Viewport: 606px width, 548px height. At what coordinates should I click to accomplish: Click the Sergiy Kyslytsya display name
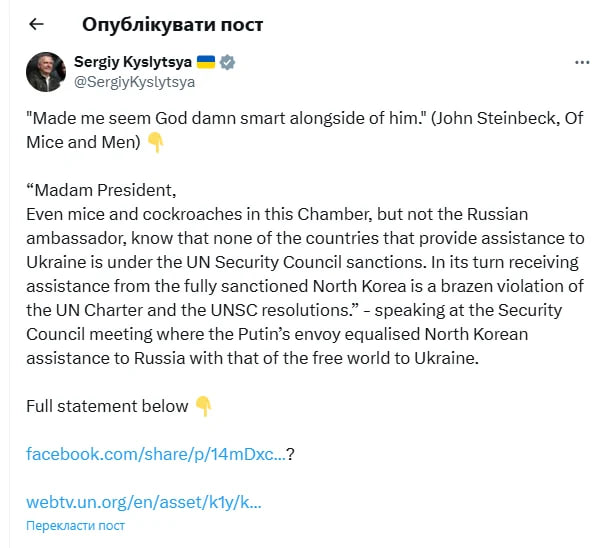(133, 62)
